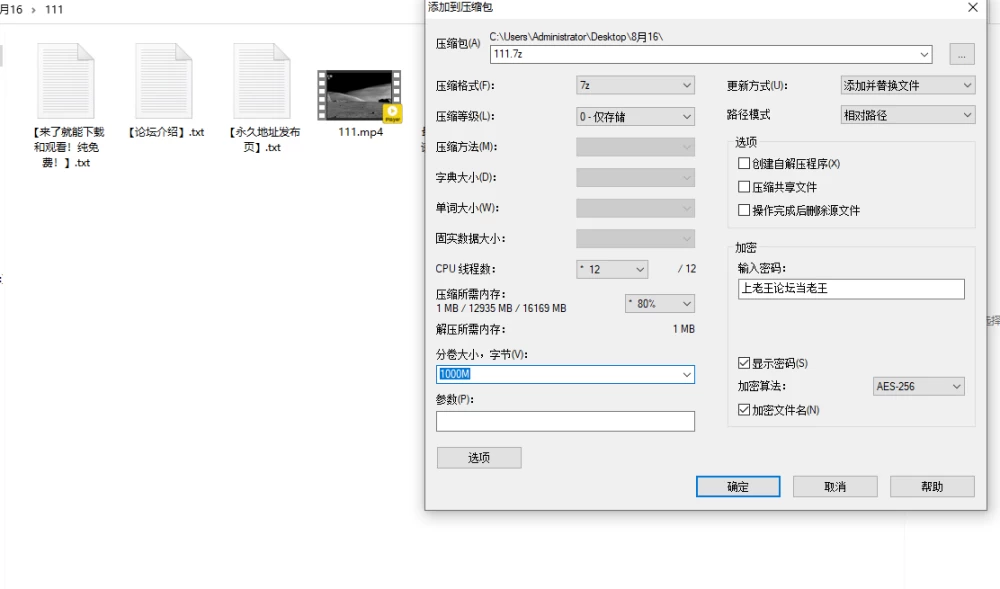Select the 111.mp4 video thumbnail

click(360, 96)
